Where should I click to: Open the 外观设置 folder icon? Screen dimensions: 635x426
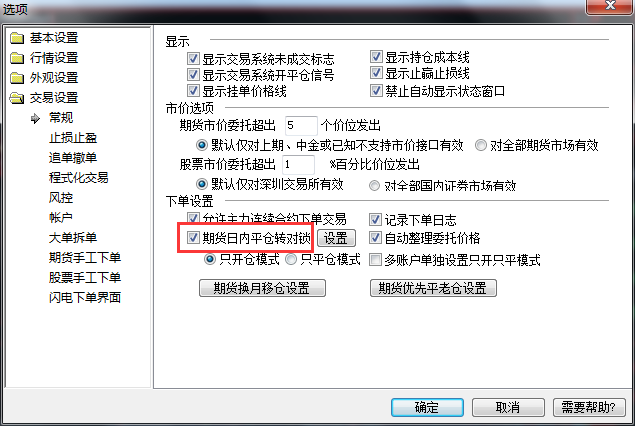[17, 78]
